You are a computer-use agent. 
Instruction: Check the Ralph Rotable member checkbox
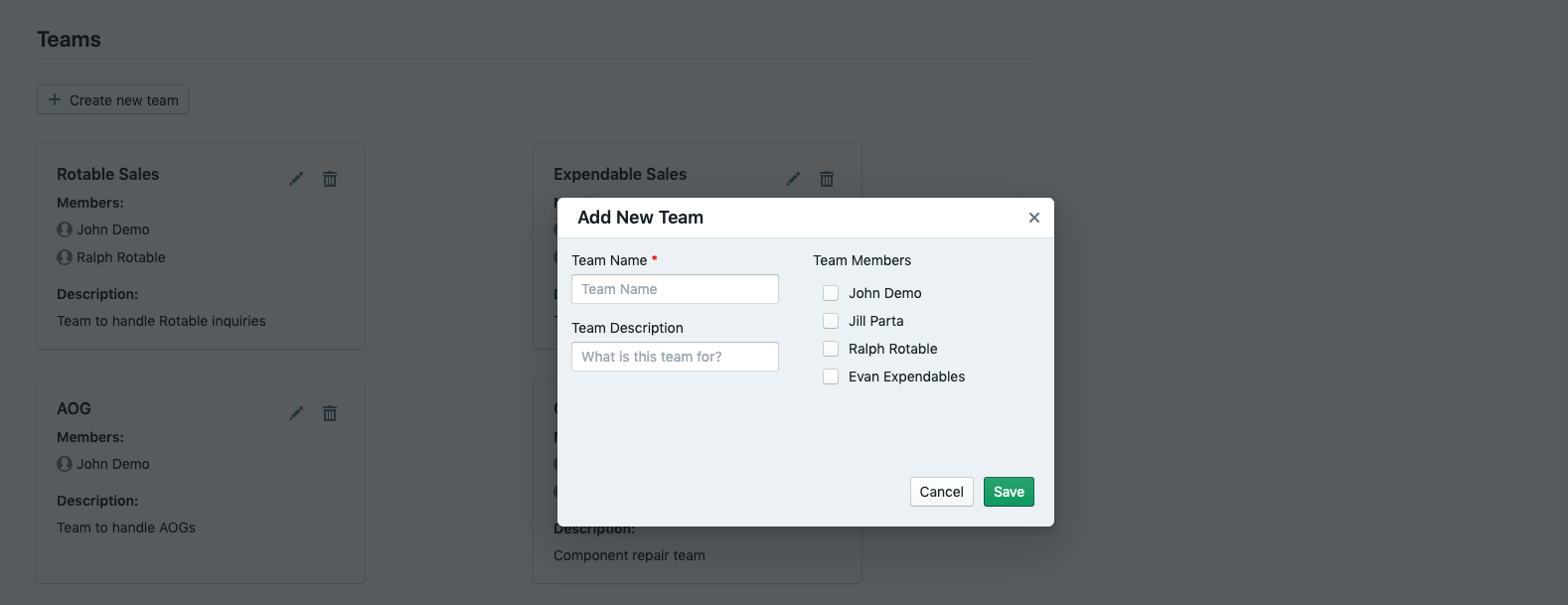point(831,349)
